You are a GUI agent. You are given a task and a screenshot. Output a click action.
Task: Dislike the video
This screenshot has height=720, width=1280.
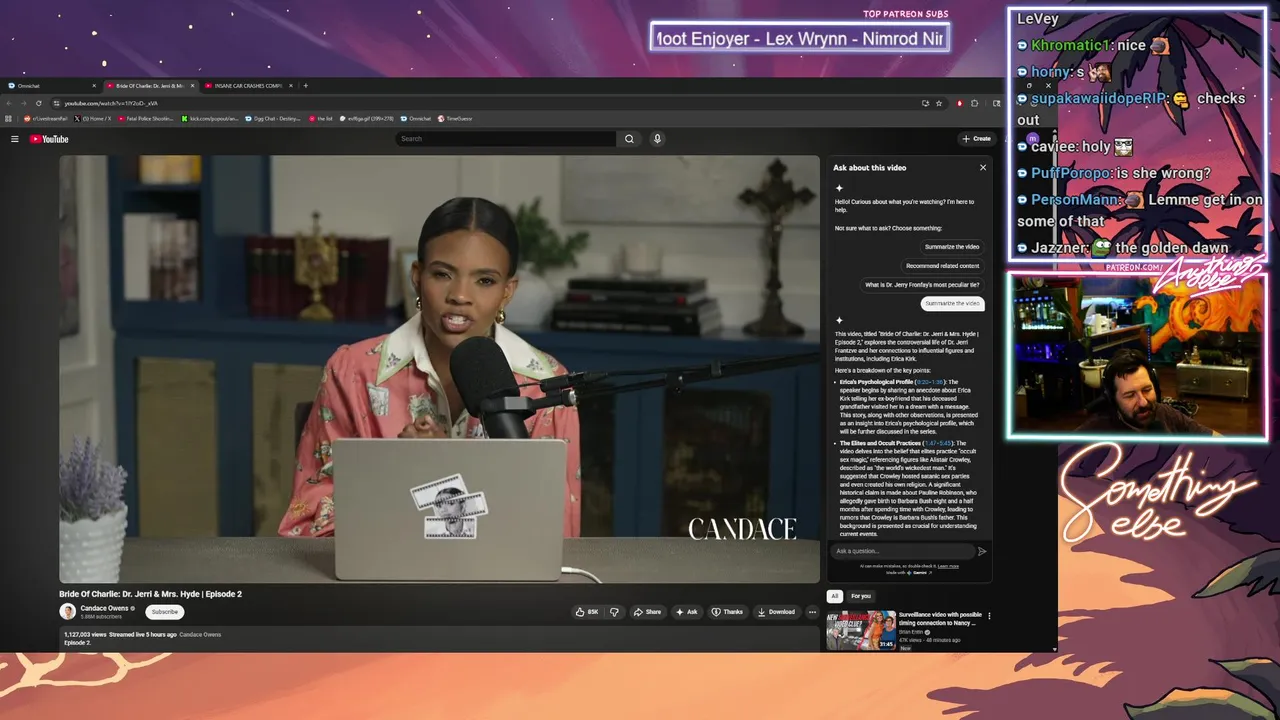click(x=614, y=612)
